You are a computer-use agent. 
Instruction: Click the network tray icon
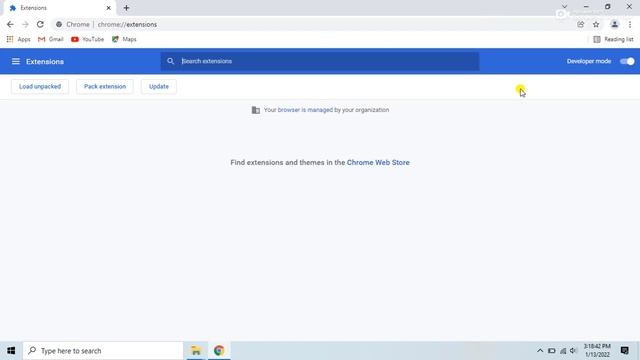point(563,351)
